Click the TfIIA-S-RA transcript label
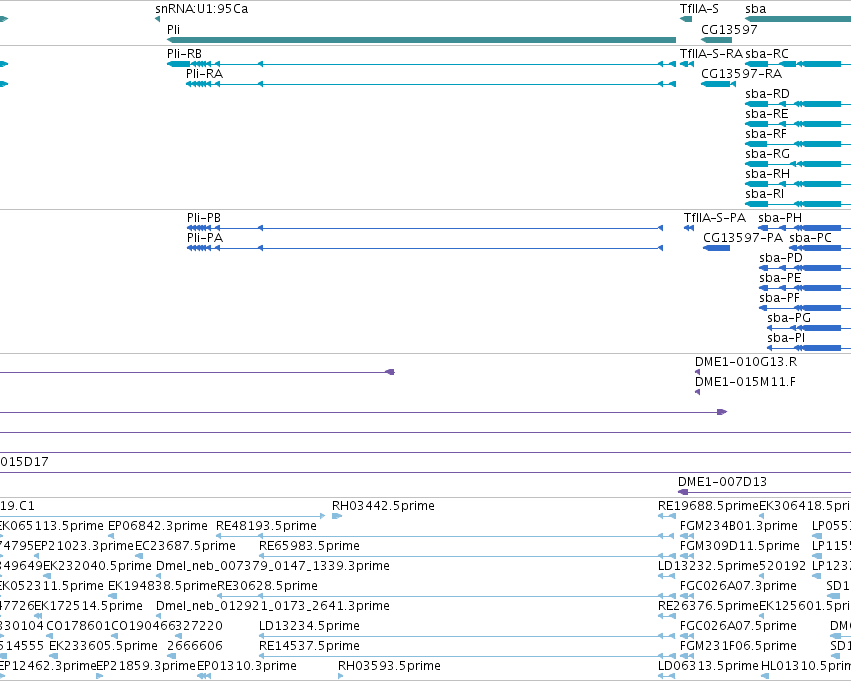The height and width of the screenshot is (681, 851). pos(711,54)
